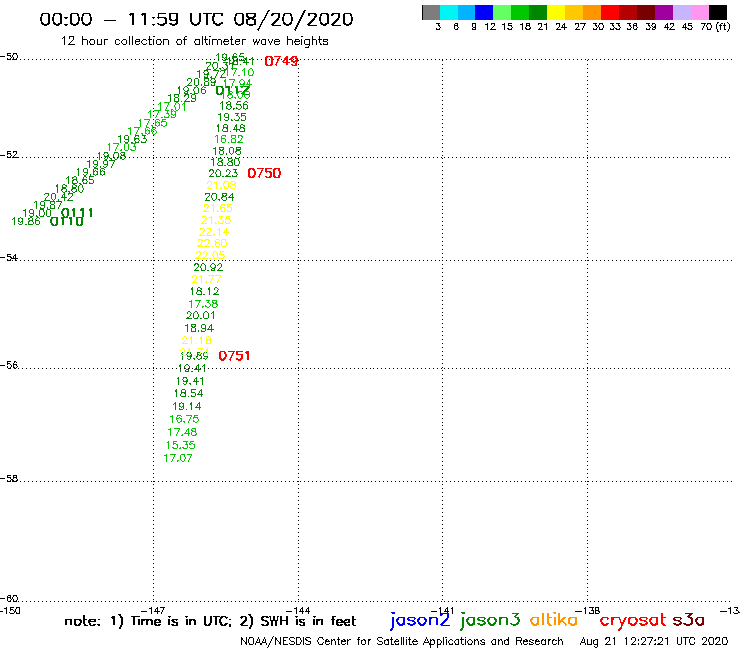Click the wave height value 21.65

pyautogui.click(x=218, y=208)
